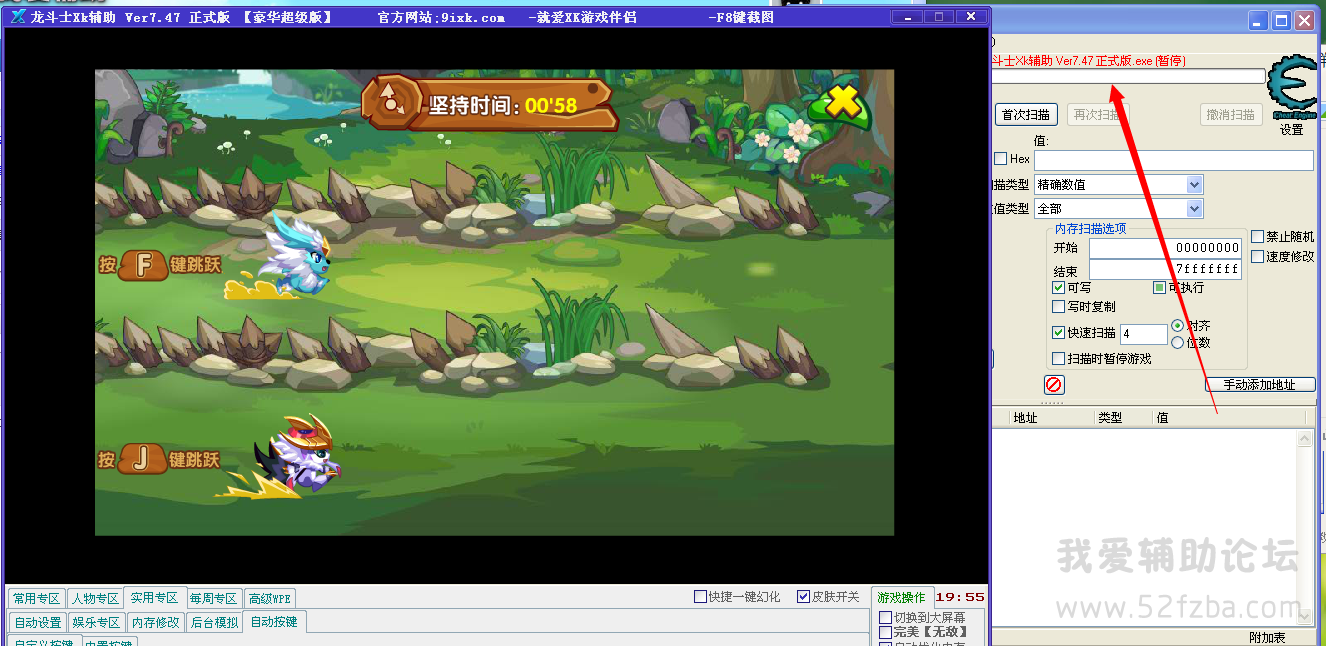Click the 值 column header in results list
The width and height of the screenshot is (1326, 646).
pyautogui.click(x=1228, y=418)
